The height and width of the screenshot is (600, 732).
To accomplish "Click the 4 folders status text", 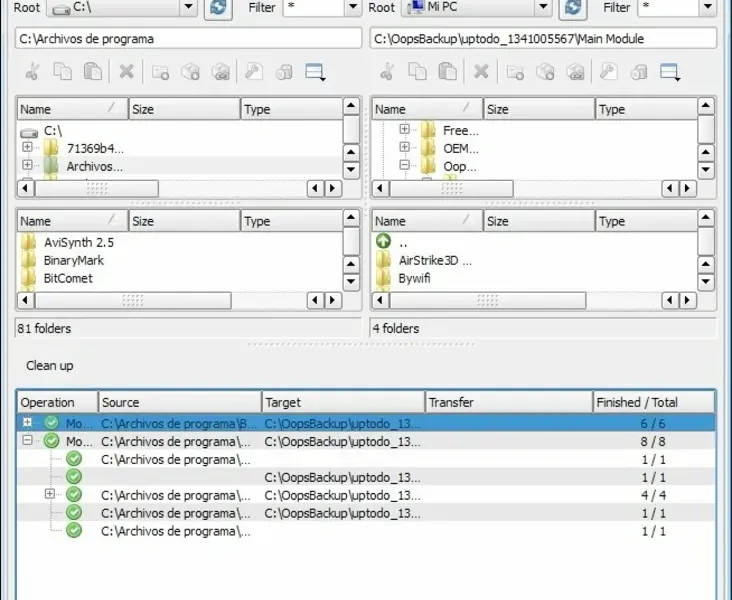I will click(x=396, y=329).
